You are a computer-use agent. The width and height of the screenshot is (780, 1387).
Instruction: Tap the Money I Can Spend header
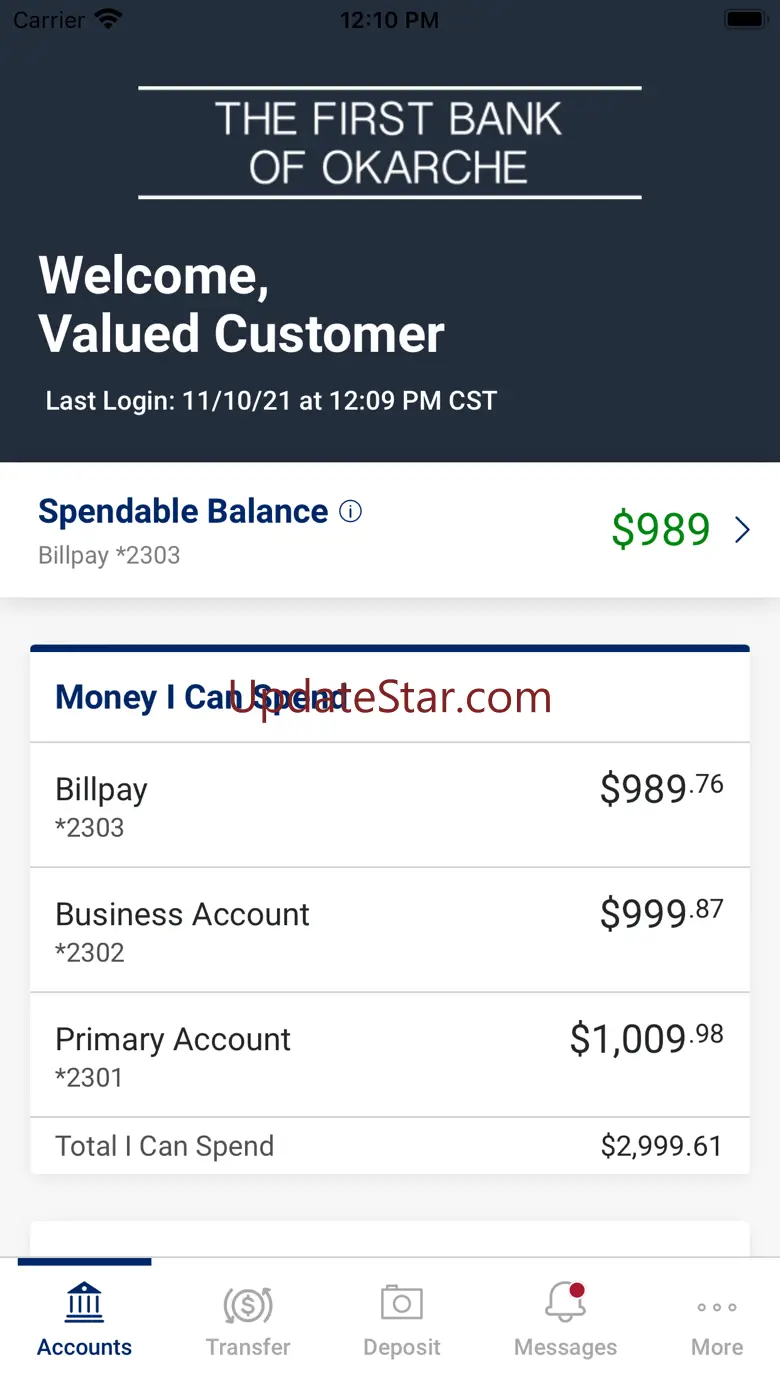click(200, 697)
